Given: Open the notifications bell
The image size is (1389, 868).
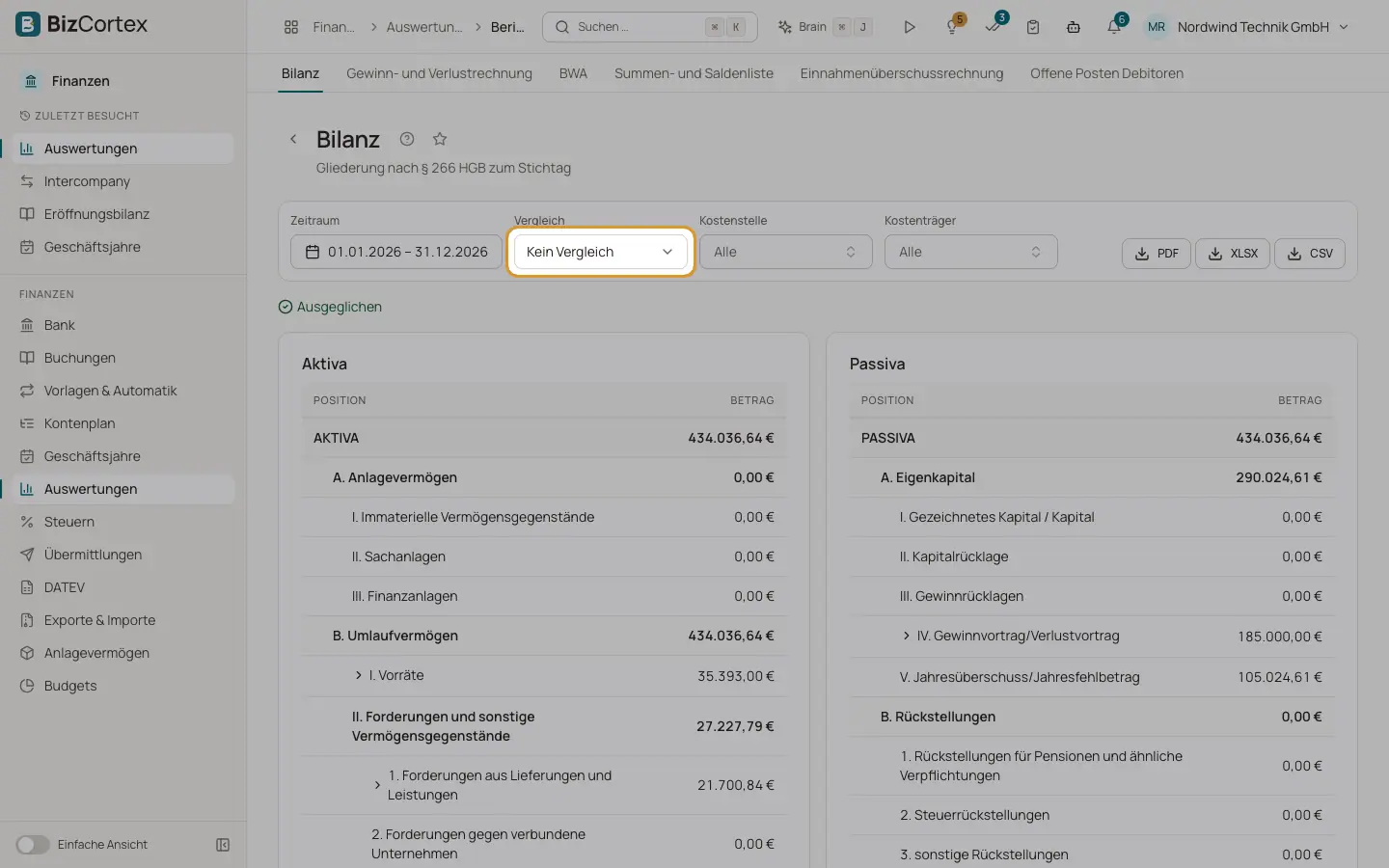Looking at the screenshot, I should coord(1114,27).
